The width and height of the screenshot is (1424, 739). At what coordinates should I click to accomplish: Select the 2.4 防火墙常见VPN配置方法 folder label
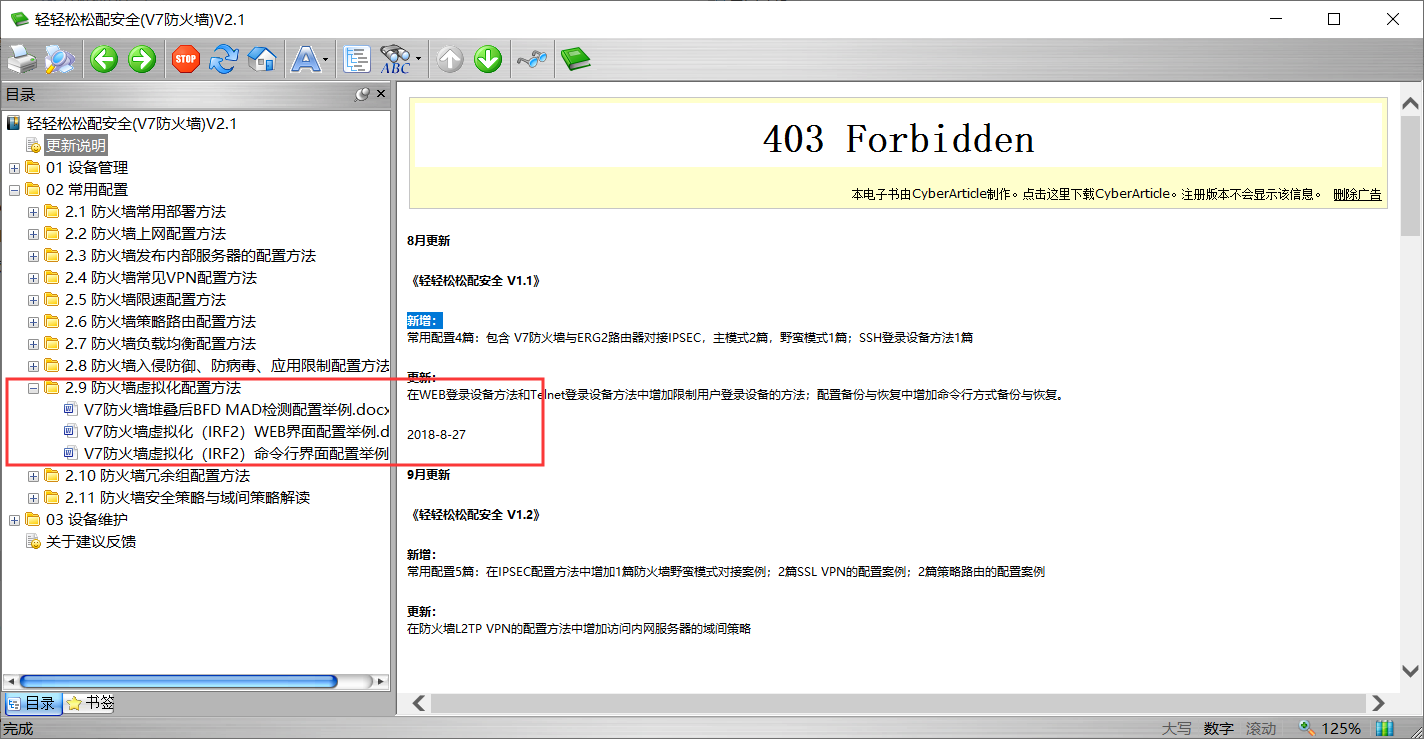point(161,278)
